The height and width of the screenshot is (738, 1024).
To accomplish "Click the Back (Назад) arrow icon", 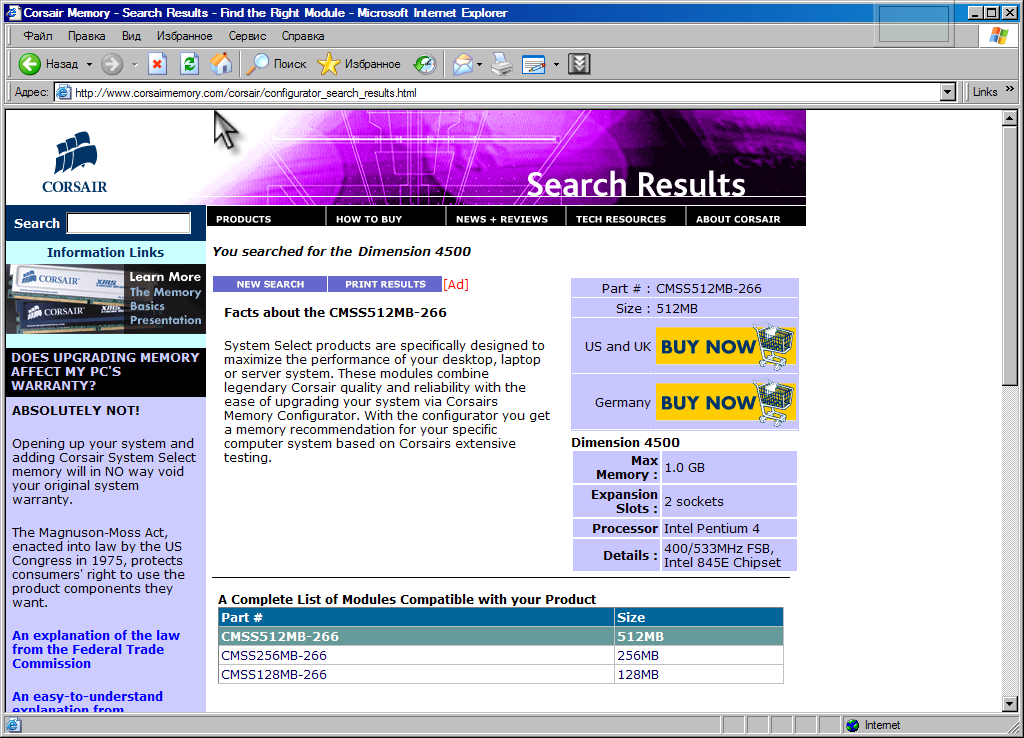I will [29, 64].
